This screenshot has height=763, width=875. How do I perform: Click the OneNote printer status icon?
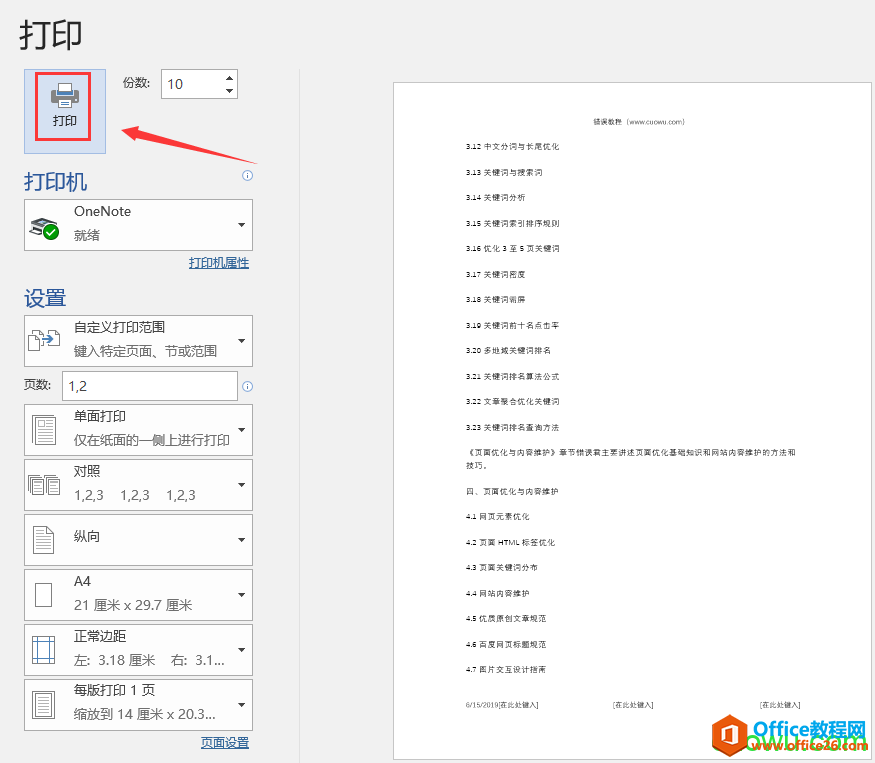coord(44,228)
